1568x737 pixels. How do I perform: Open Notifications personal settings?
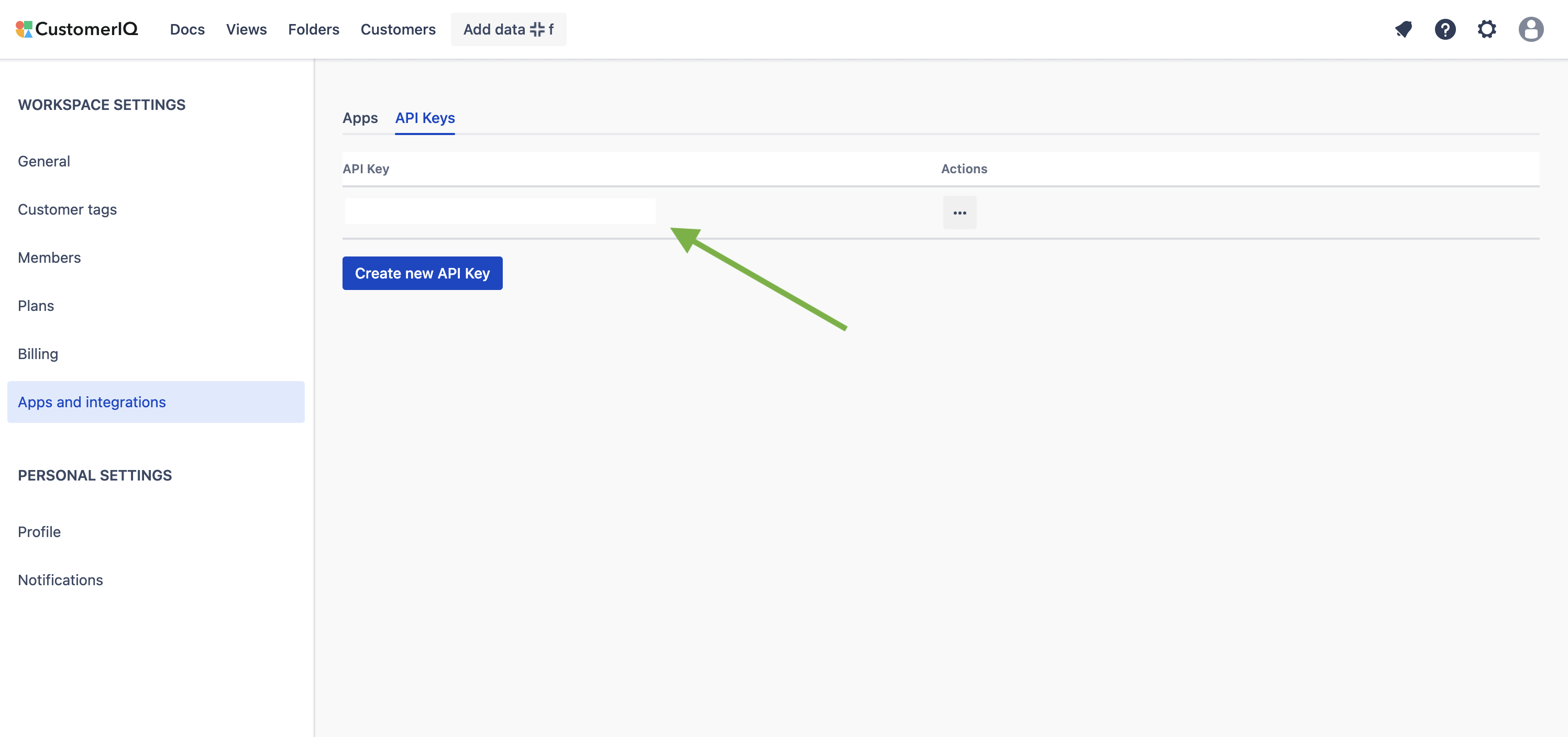(60, 580)
